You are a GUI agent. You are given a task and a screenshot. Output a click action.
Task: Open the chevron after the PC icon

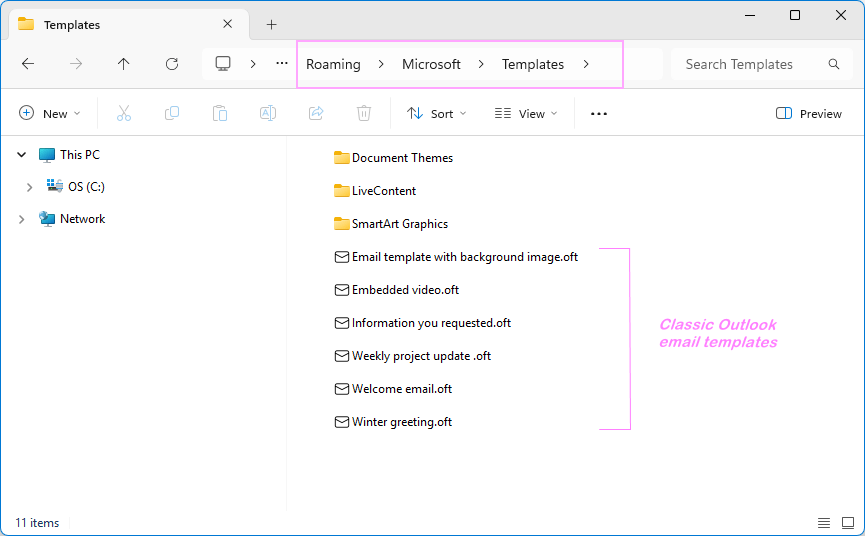(x=253, y=65)
